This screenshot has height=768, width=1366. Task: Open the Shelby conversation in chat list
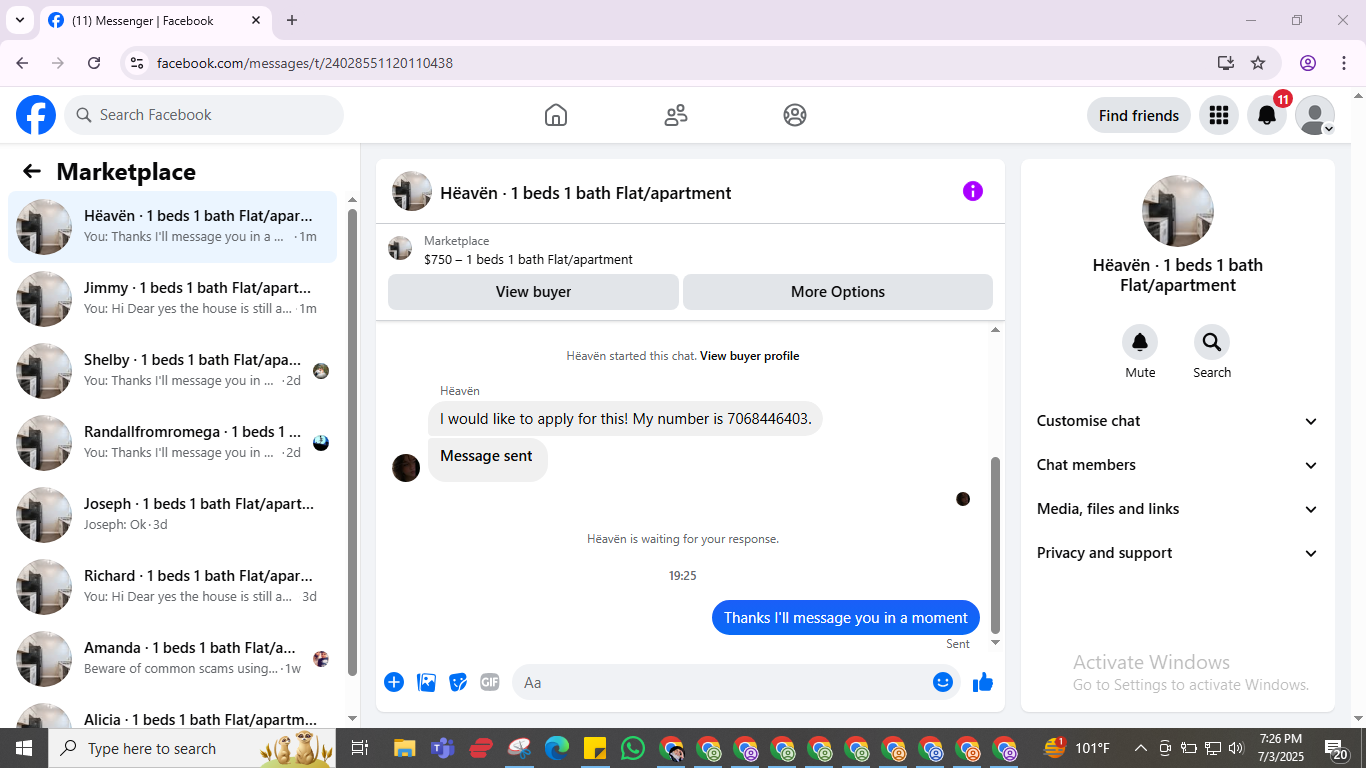tap(173, 371)
